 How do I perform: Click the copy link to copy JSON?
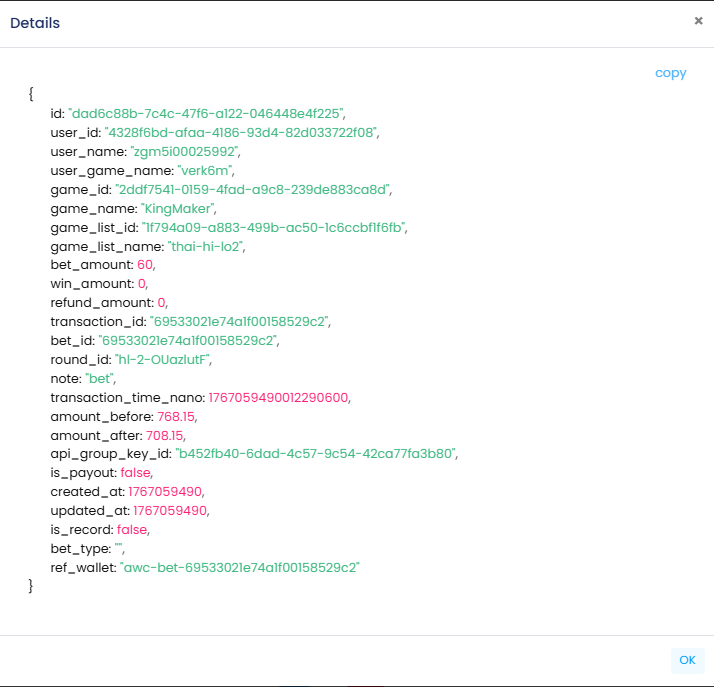(x=670, y=73)
